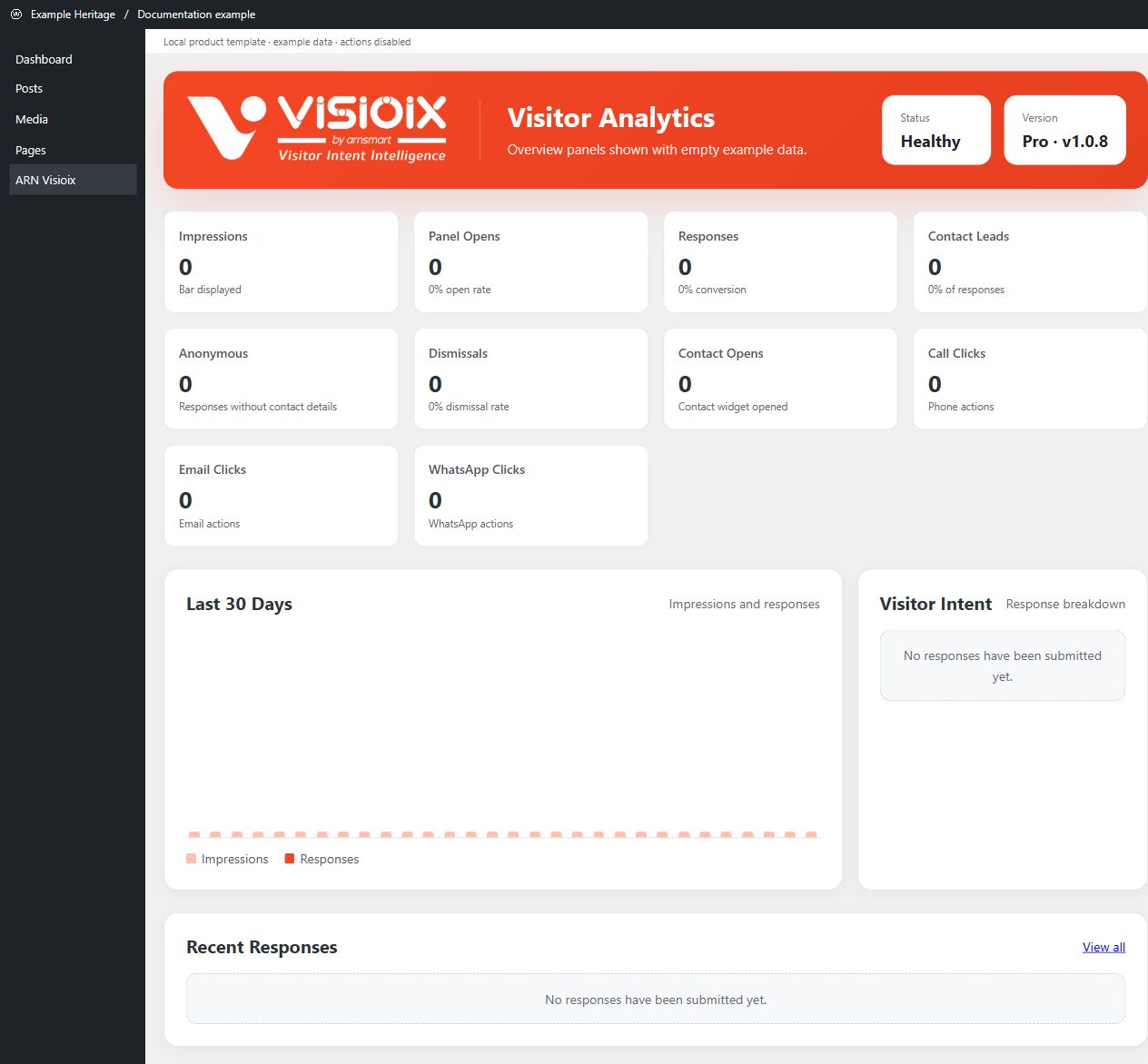
Task: Click the Version Pro v1.0.8 badge
Action: point(1064,130)
